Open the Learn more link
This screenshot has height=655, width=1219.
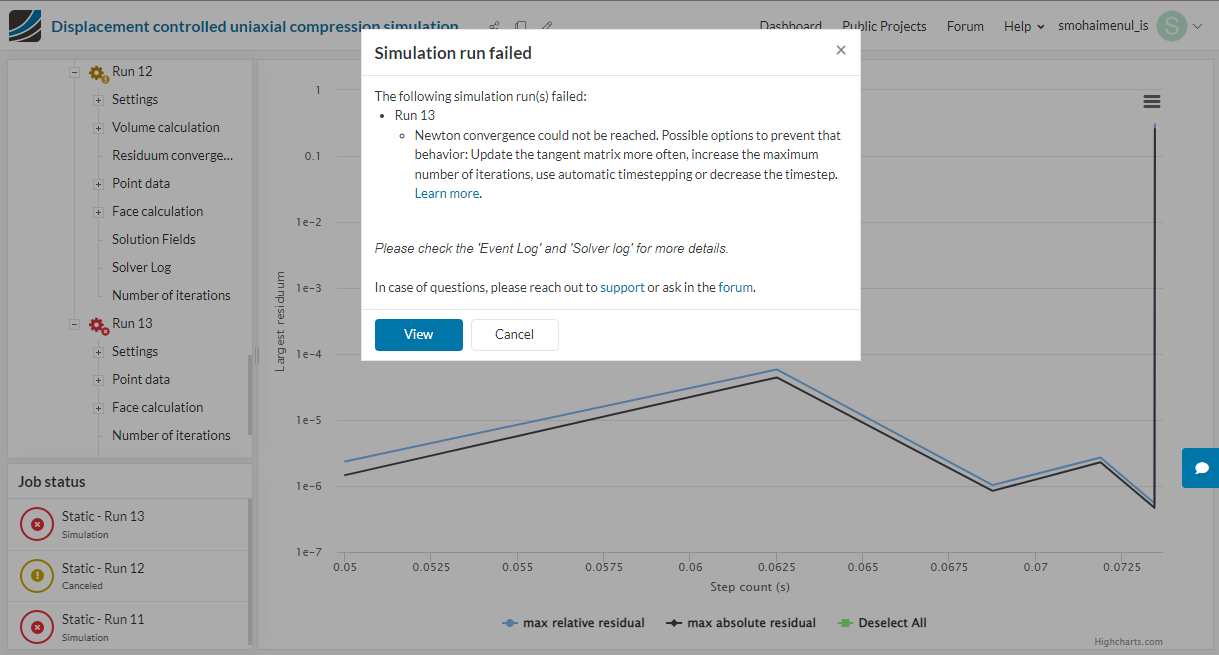click(x=446, y=194)
